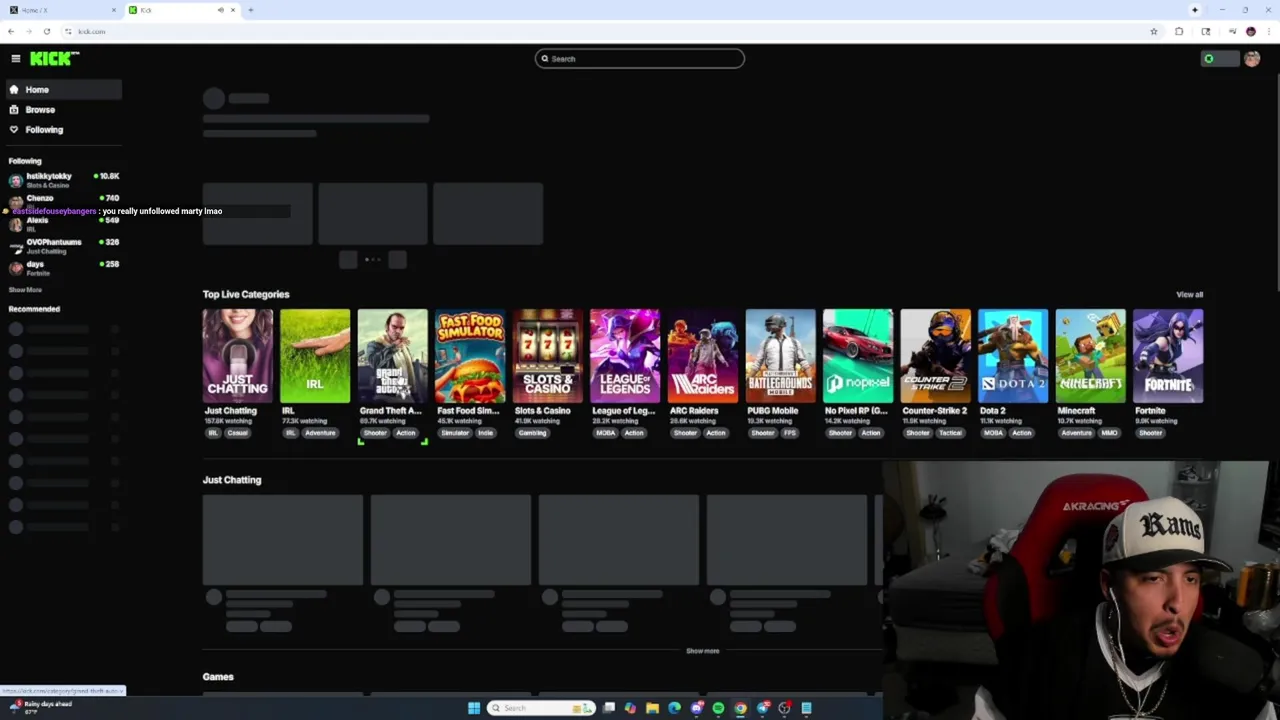This screenshot has height=720, width=1280.
Task: Click View all for Top Live Categories
Action: point(1189,295)
